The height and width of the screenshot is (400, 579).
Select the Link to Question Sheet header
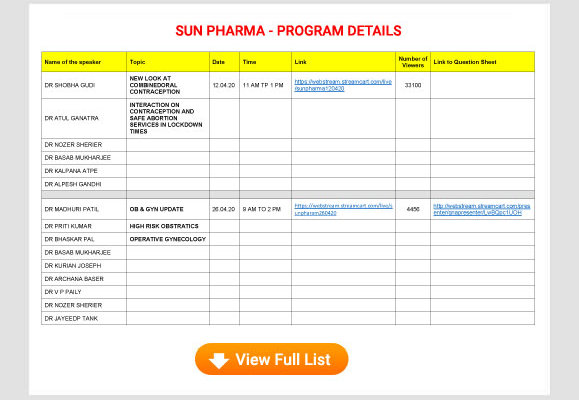click(482, 62)
